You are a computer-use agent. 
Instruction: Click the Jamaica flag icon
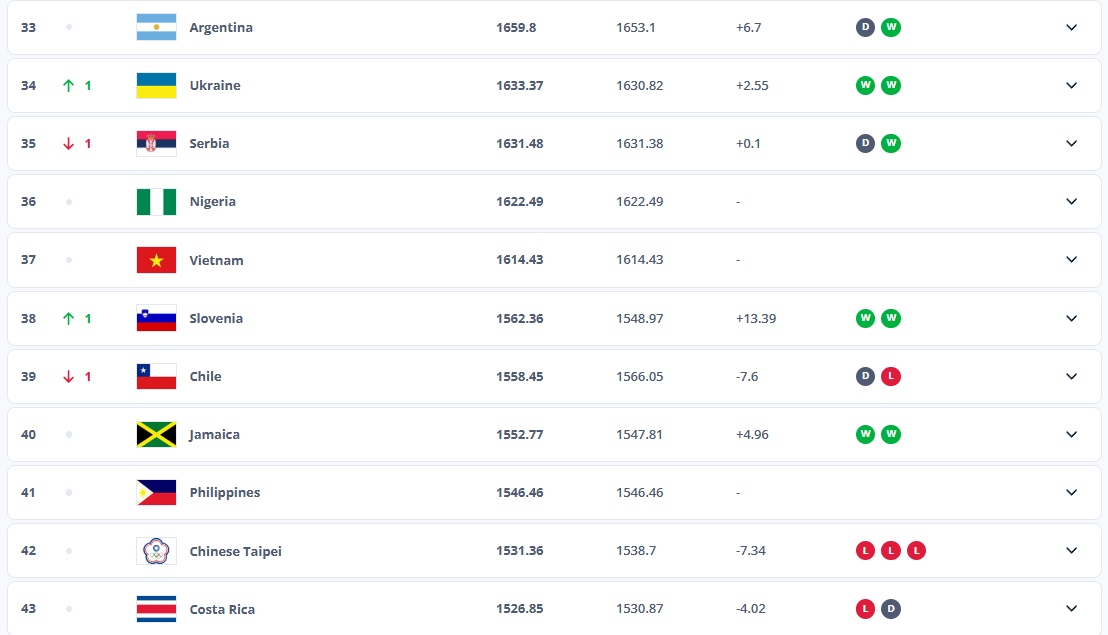point(156,434)
